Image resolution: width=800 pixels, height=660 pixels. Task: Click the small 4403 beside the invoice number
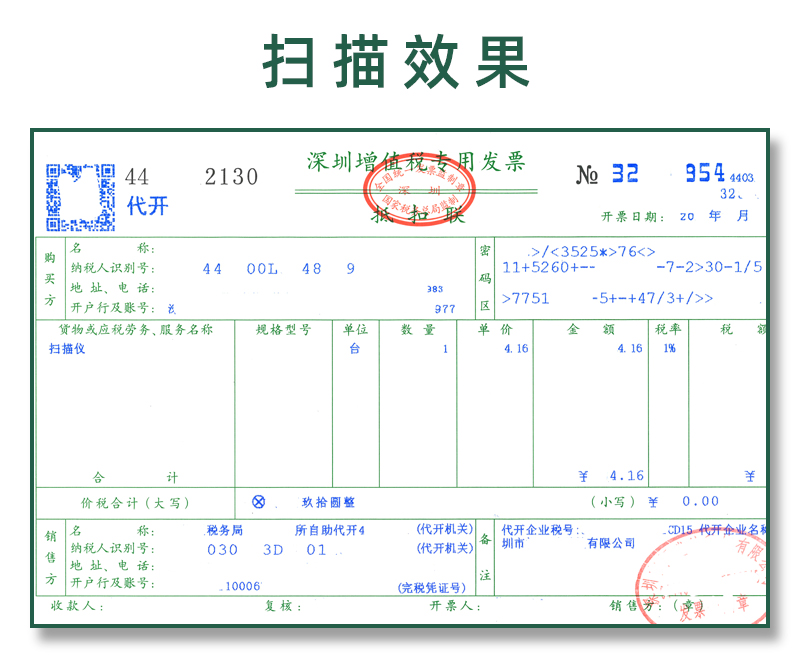point(741,177)
